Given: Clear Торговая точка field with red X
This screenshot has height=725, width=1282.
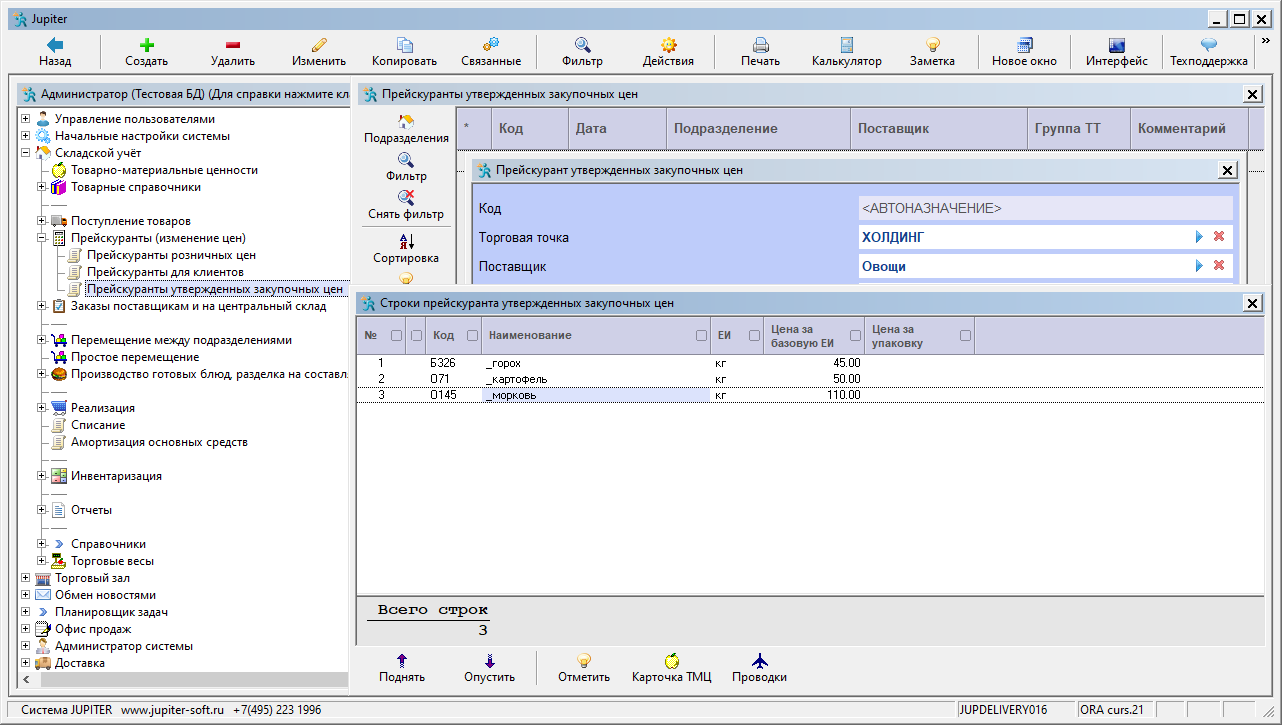Looking at the screenshot, I should [x=1219, y=237].
